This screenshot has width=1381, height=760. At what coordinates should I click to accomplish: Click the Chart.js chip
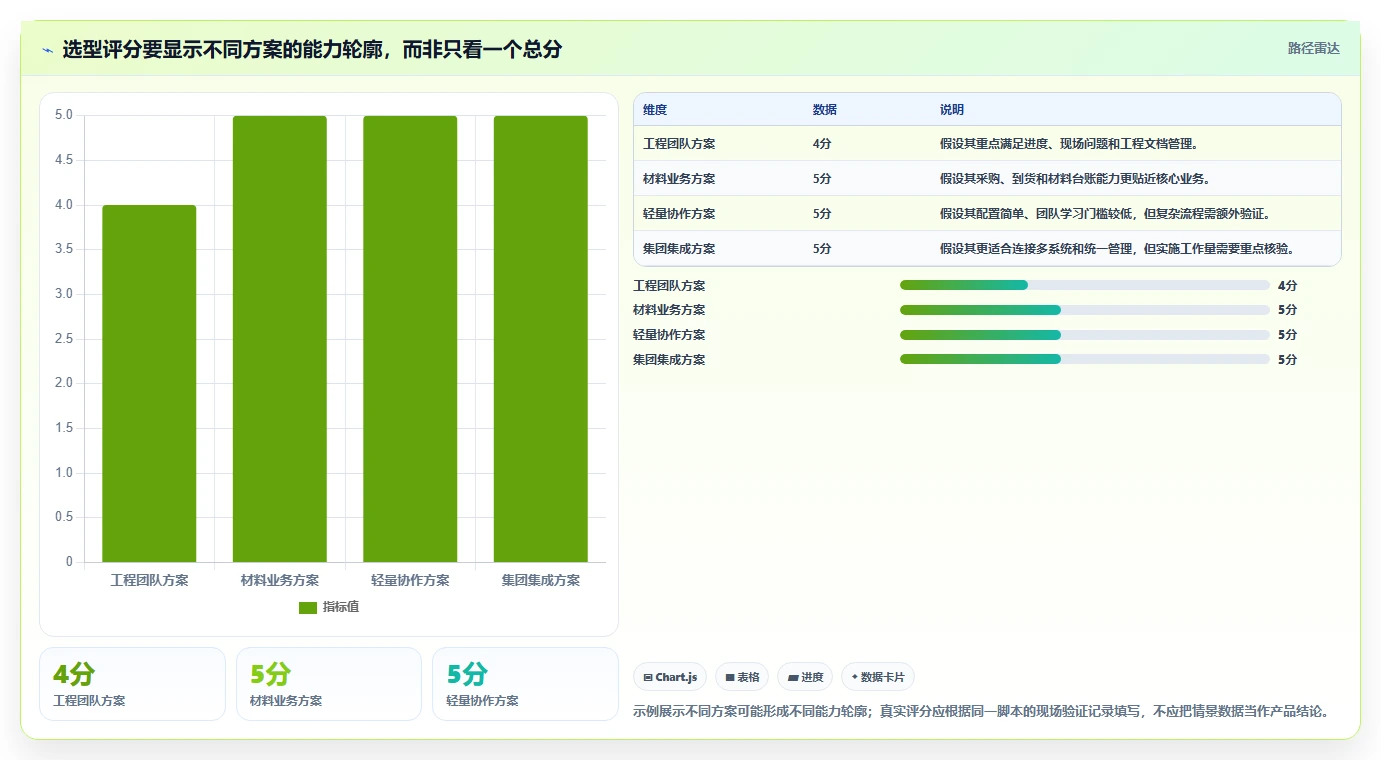(x=670, y=677)
